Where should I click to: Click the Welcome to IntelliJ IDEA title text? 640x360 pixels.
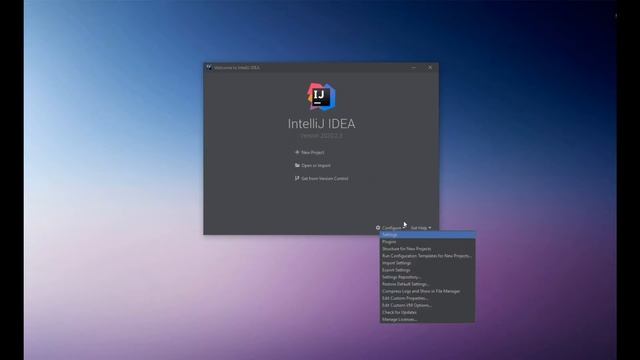[237, 67]
